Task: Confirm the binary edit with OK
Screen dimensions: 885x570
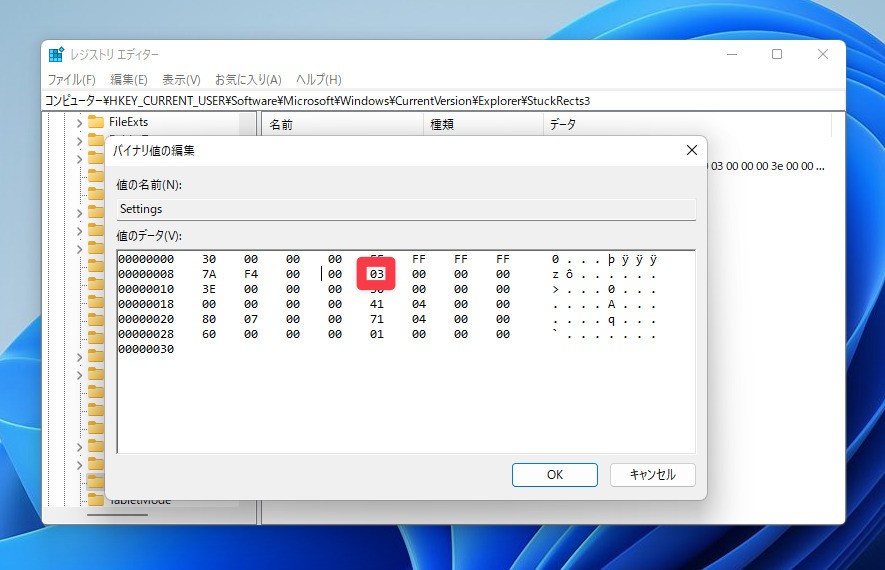Action: (x=555, y=475)
